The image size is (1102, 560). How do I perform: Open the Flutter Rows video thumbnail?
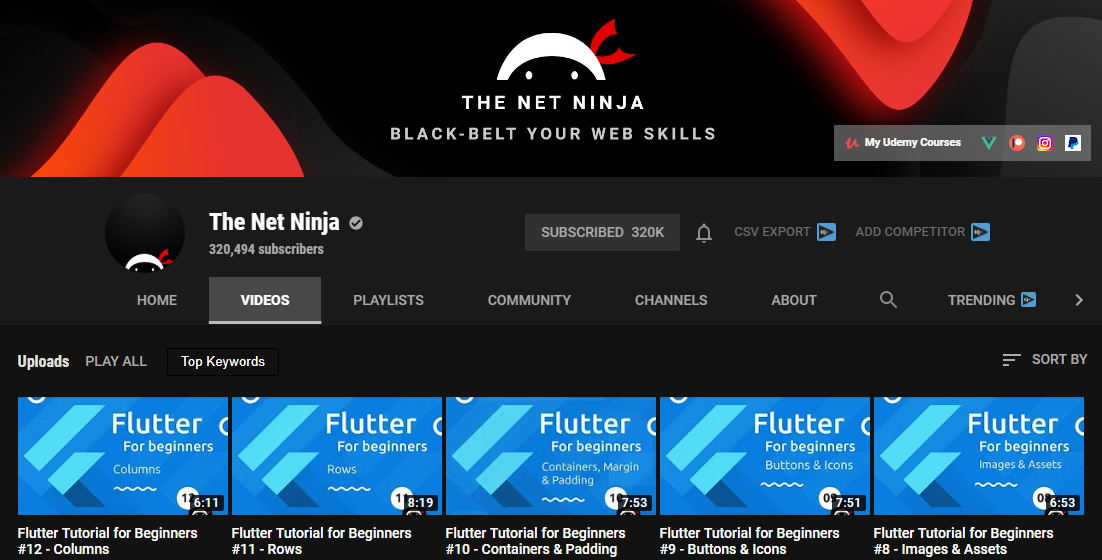[x=337, y=456]
